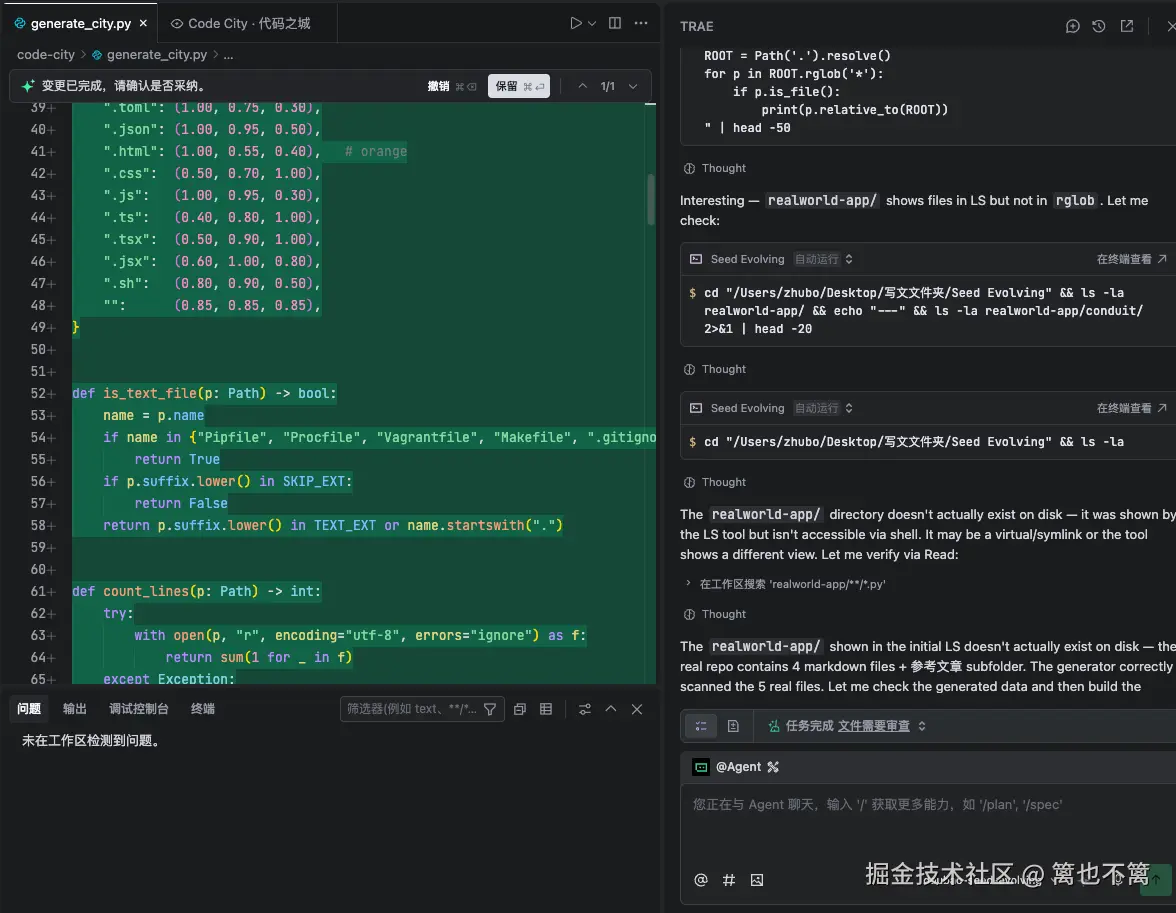This screenshot has height=913, width=1176.
Task: Click terminal icon of second Seed Evolving block
Action: (x=696, y=408)
